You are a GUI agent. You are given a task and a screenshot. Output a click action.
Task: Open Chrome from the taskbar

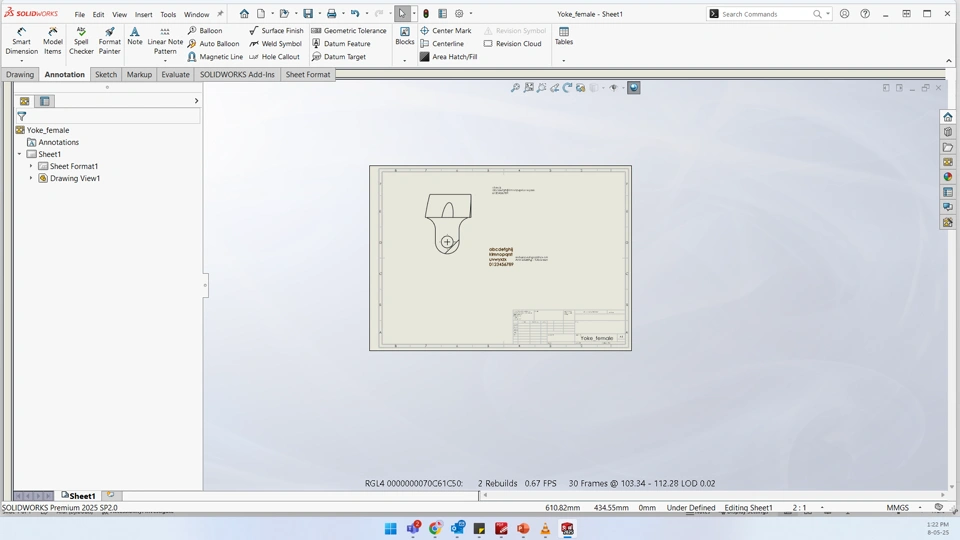pyautogui.click(x=435, y=529)
